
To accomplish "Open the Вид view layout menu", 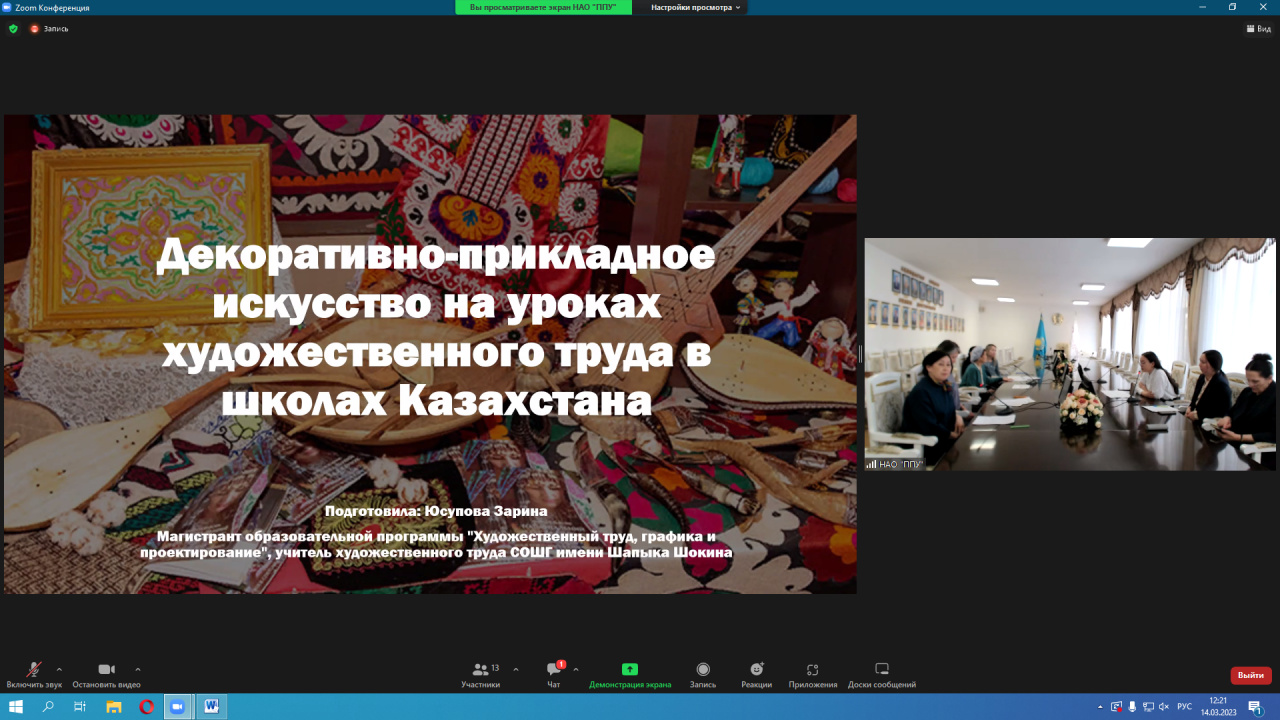I will 1258,29.
